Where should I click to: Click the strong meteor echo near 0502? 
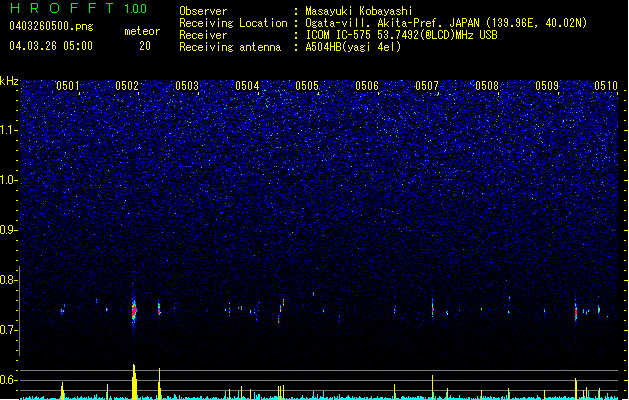[x=134, y=310]
